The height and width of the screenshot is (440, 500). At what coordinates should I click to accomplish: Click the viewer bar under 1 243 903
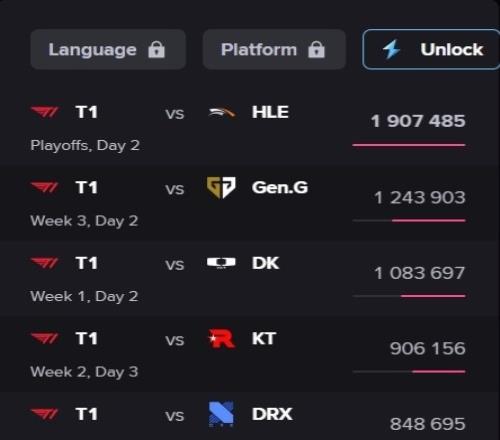tap(409, 220)
